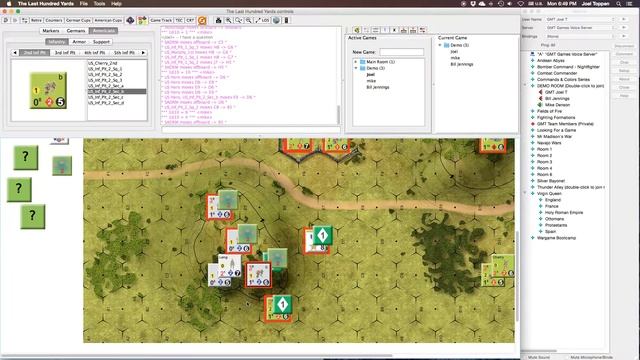Click the chat message input field

pos(251,130)
